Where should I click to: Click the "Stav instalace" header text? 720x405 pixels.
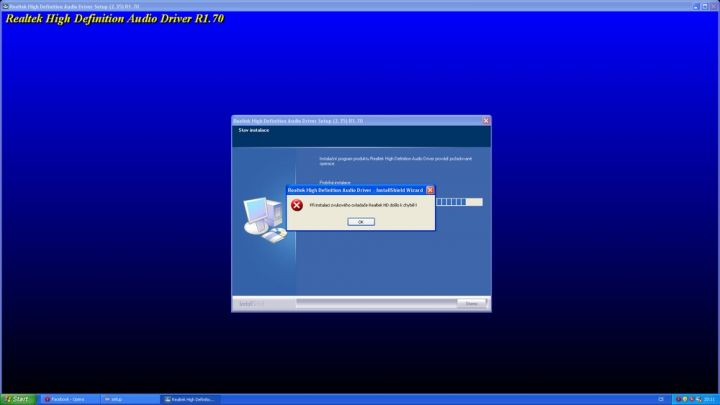click(x=253, y=130)
